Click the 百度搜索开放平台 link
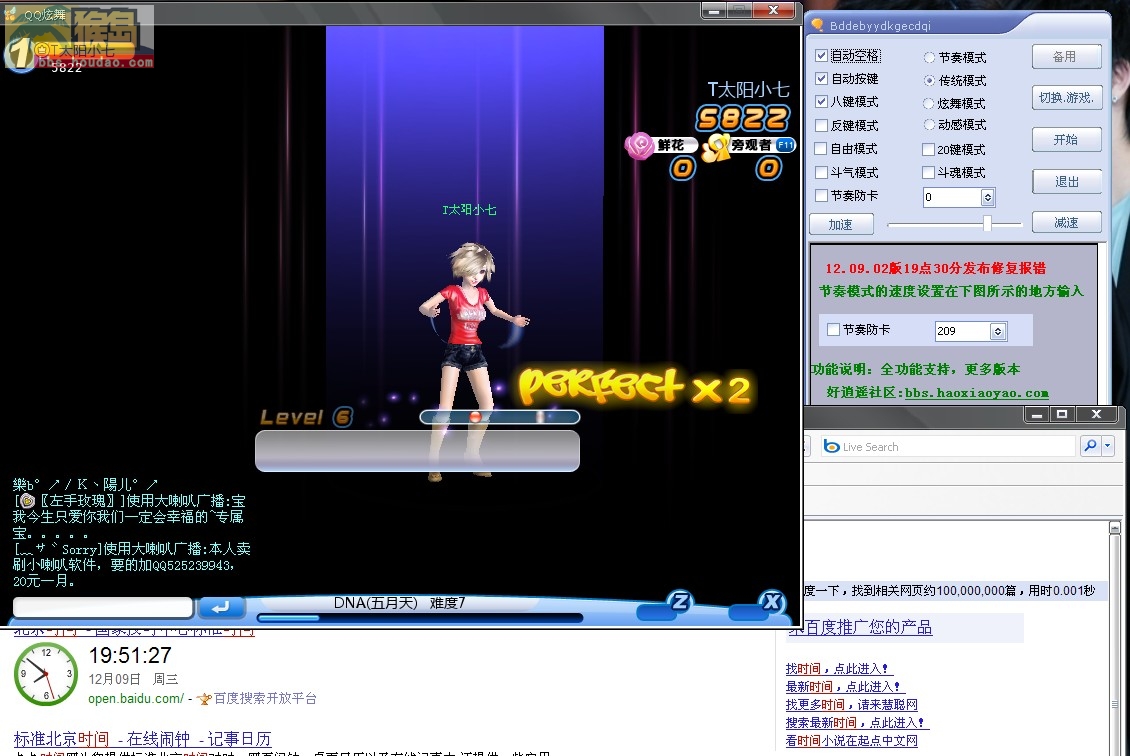 (x=265, y=698)
